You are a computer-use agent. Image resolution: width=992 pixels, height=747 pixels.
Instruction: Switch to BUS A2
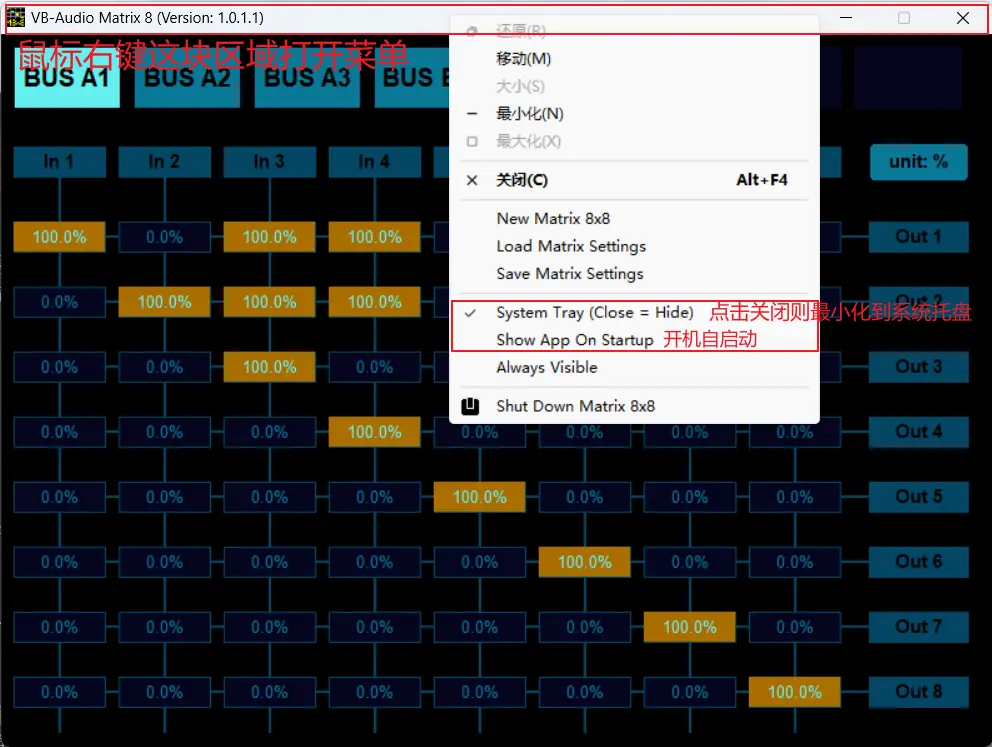coord(187,77)
